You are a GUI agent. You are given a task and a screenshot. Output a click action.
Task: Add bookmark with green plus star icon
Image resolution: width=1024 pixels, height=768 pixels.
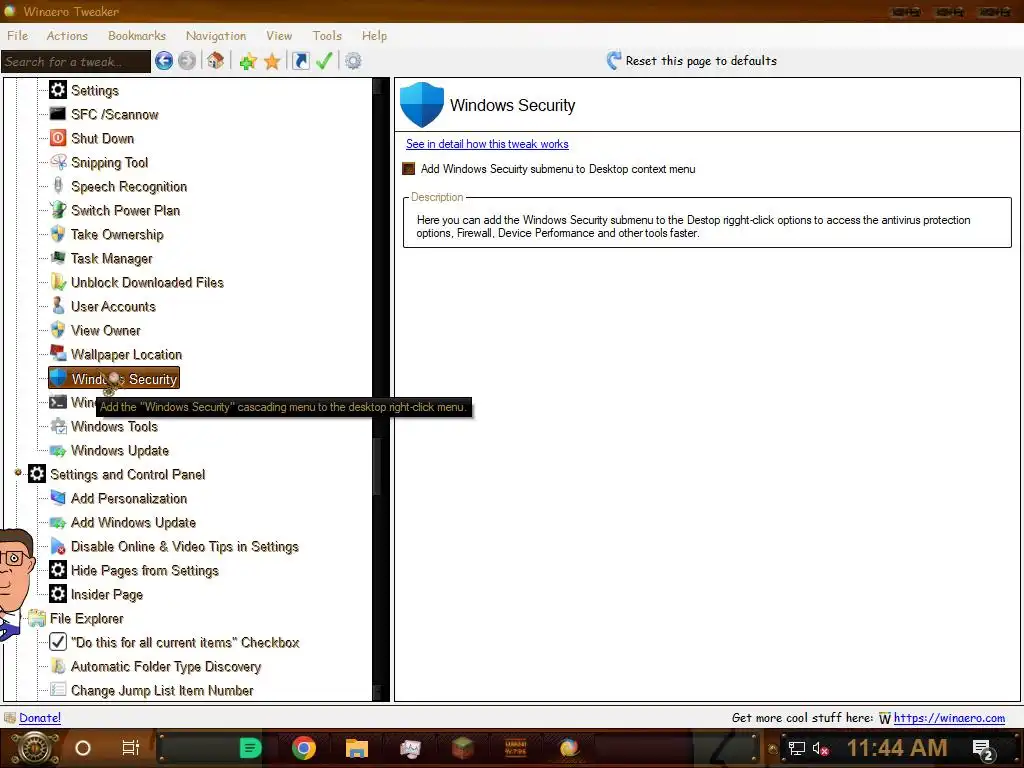248,61
